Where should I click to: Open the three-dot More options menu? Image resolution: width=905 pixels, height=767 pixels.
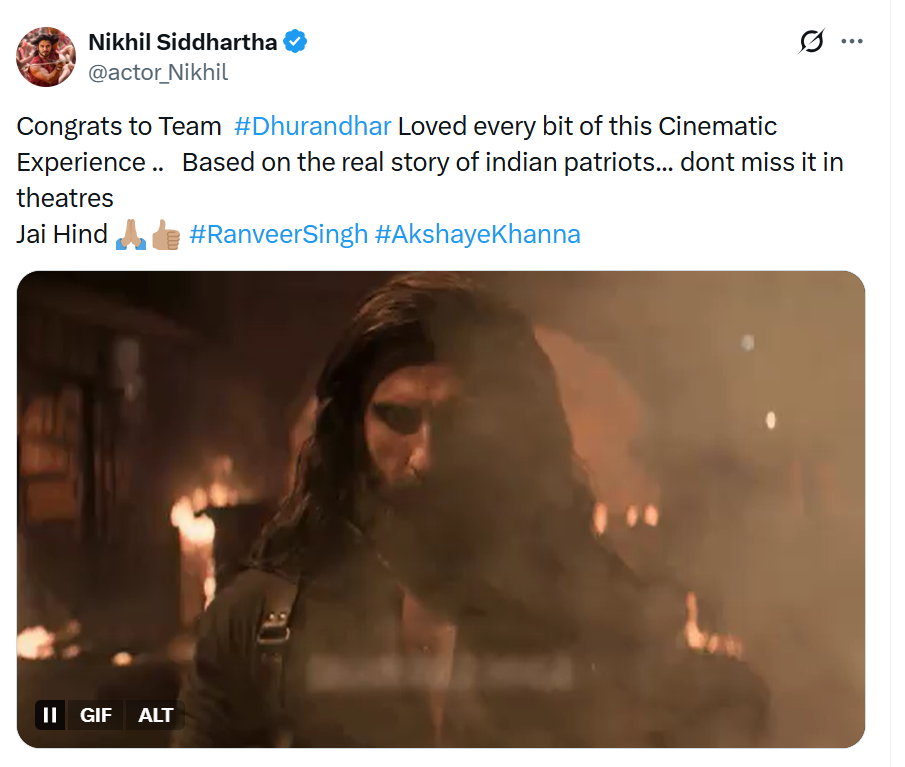click(852, 42)
